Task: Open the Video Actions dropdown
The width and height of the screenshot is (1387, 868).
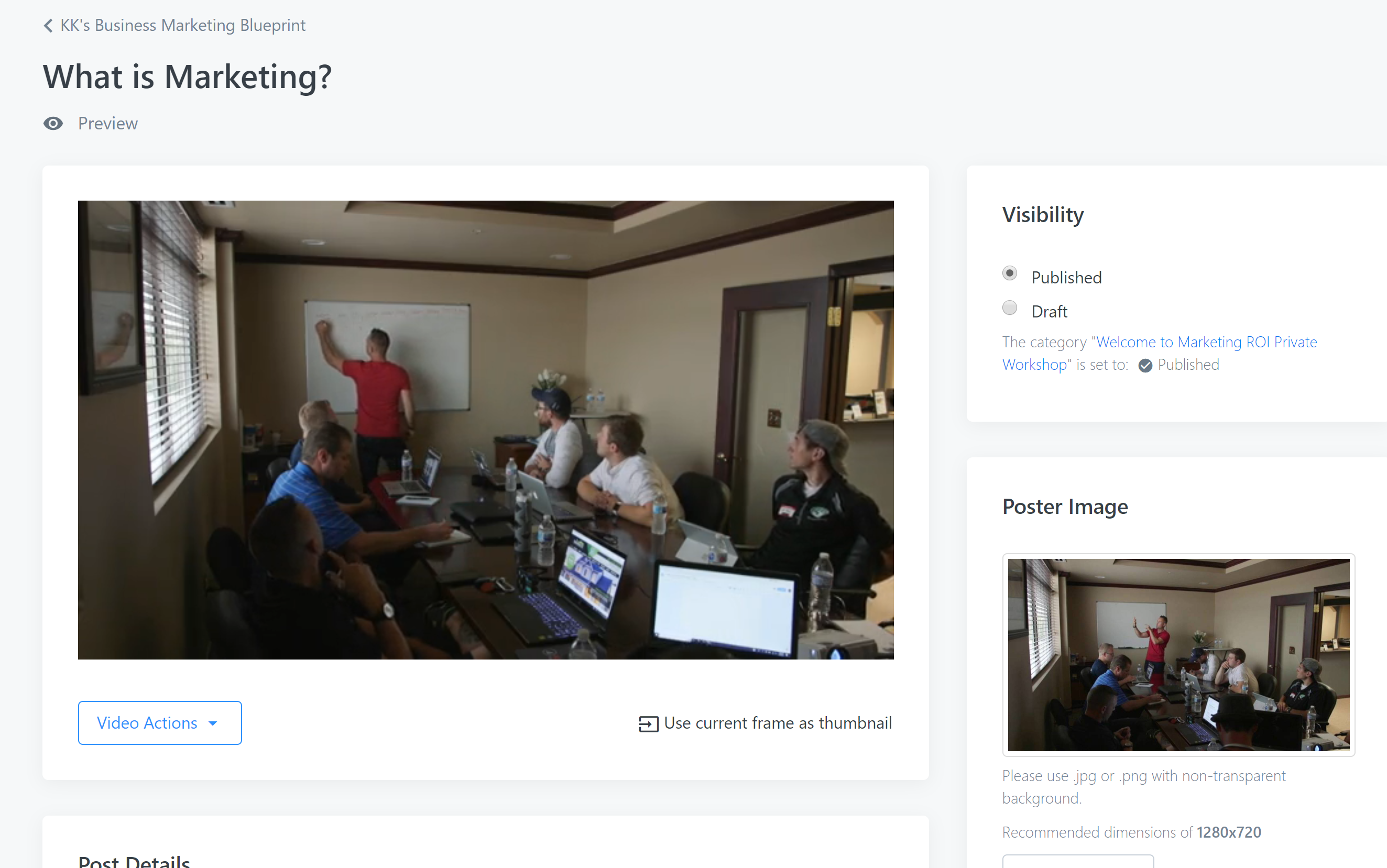Action: tap(160, 723)
